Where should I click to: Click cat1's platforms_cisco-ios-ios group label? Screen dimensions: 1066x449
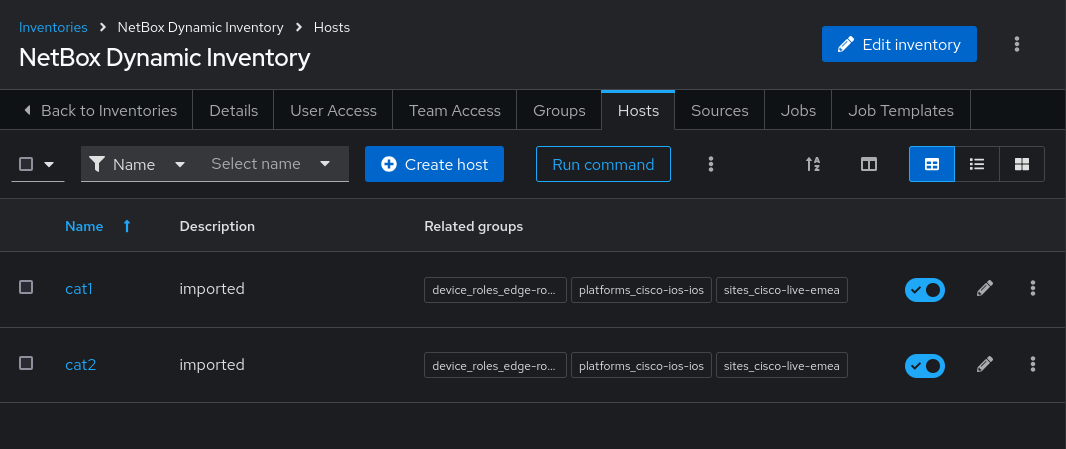(x=641, y=290)
